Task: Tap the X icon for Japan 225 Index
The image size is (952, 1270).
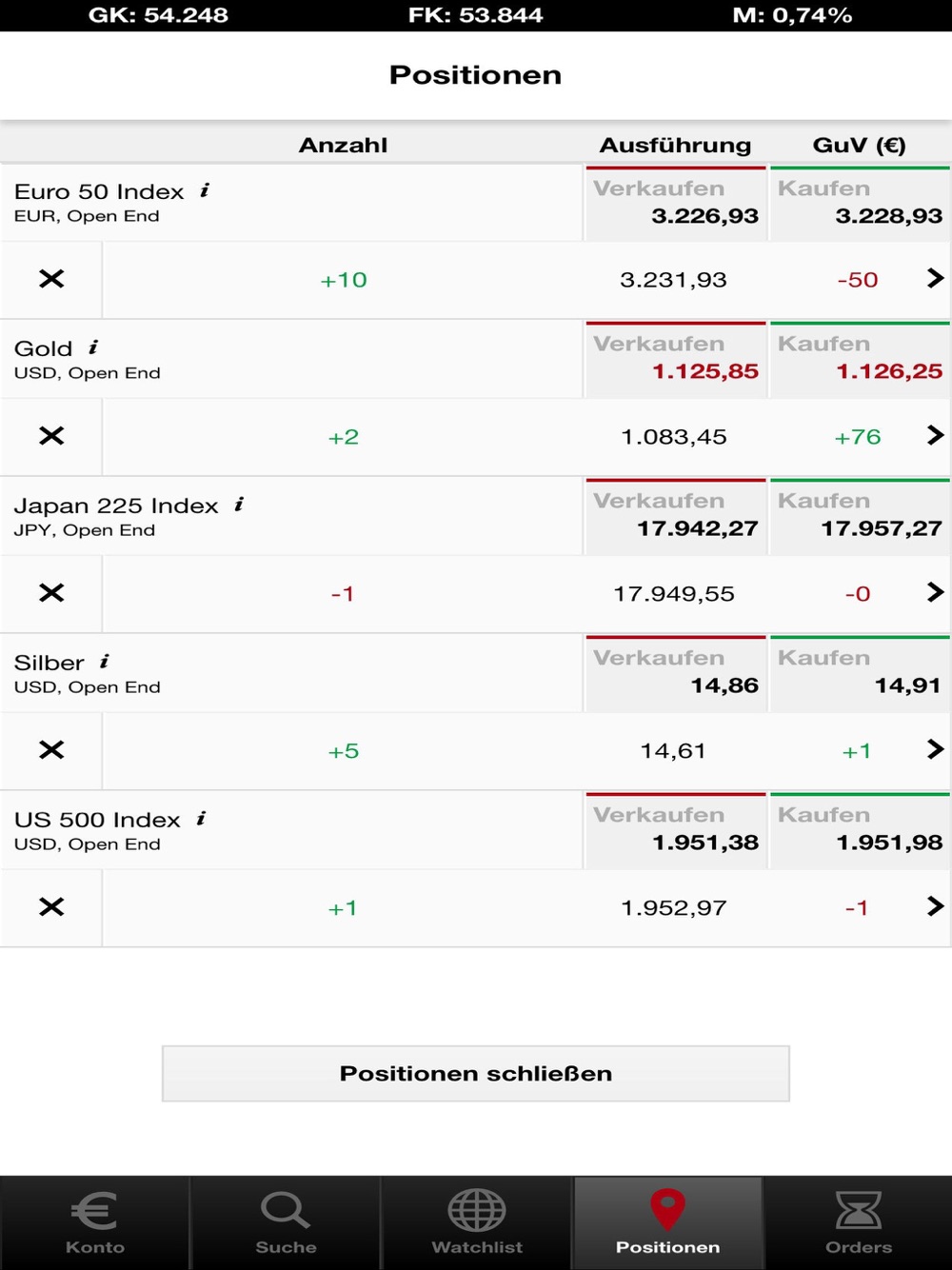Action: click(51, 593)
